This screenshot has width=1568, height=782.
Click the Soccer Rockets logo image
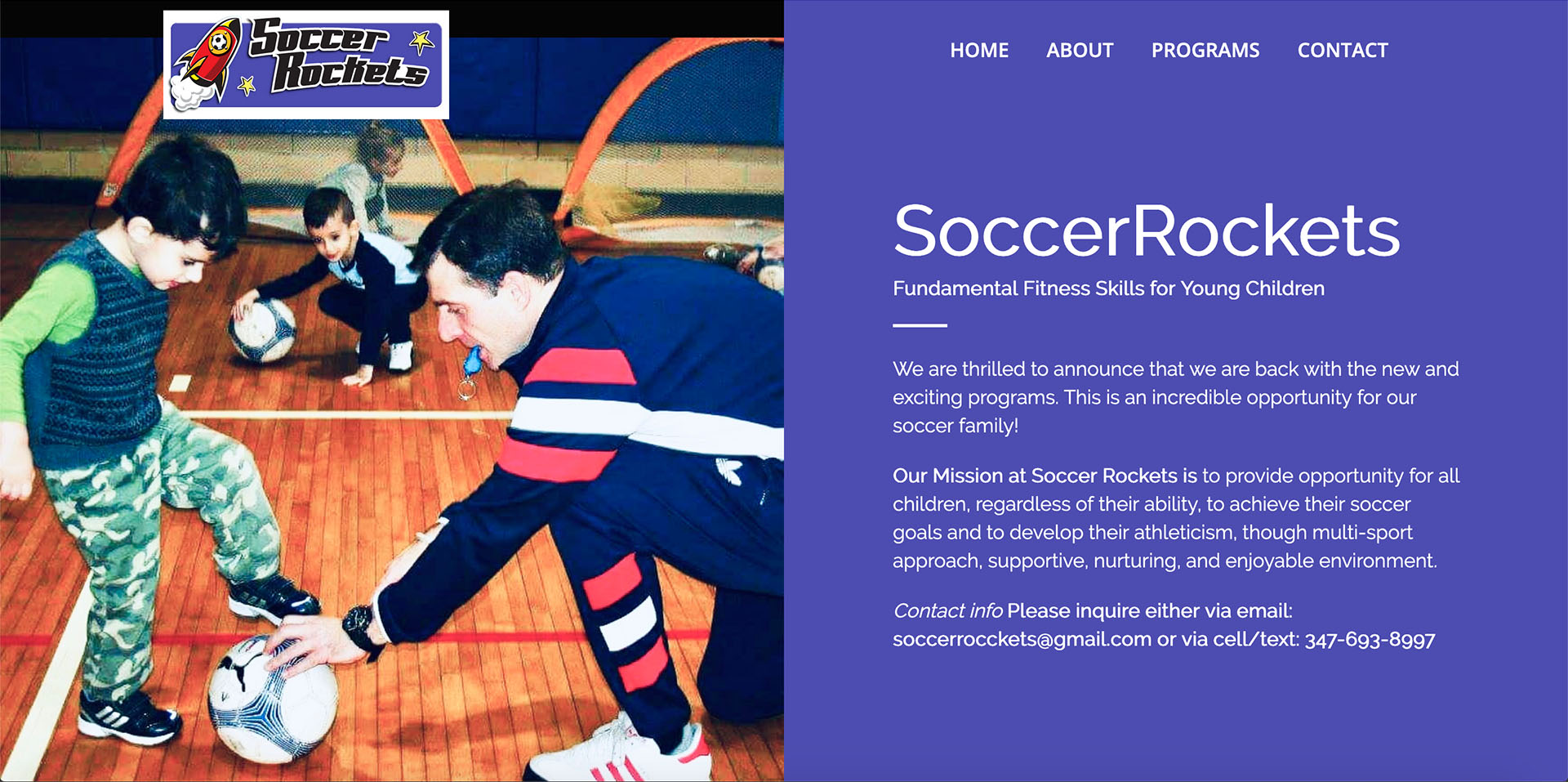click(306, 65)
